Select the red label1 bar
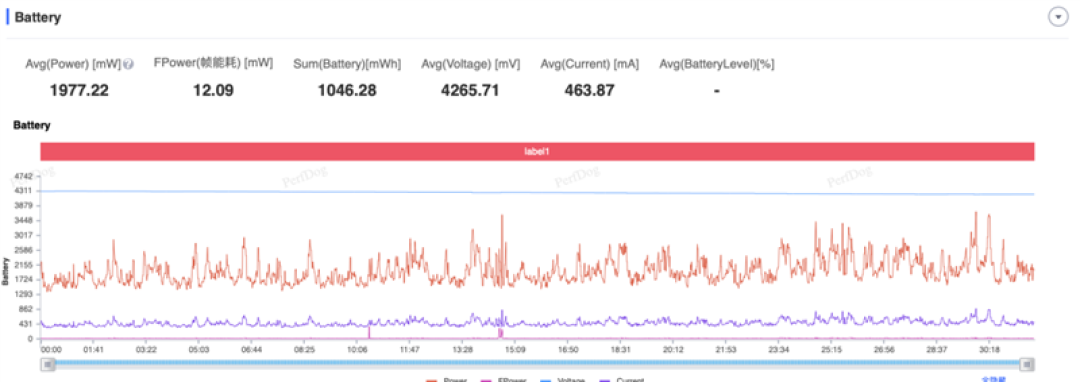1080x382 pixels. click(537, 151)
